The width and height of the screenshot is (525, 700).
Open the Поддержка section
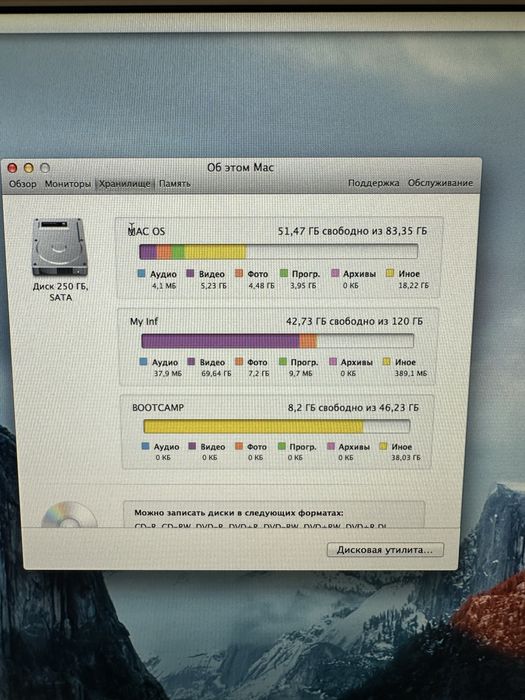tap(373, 183)
